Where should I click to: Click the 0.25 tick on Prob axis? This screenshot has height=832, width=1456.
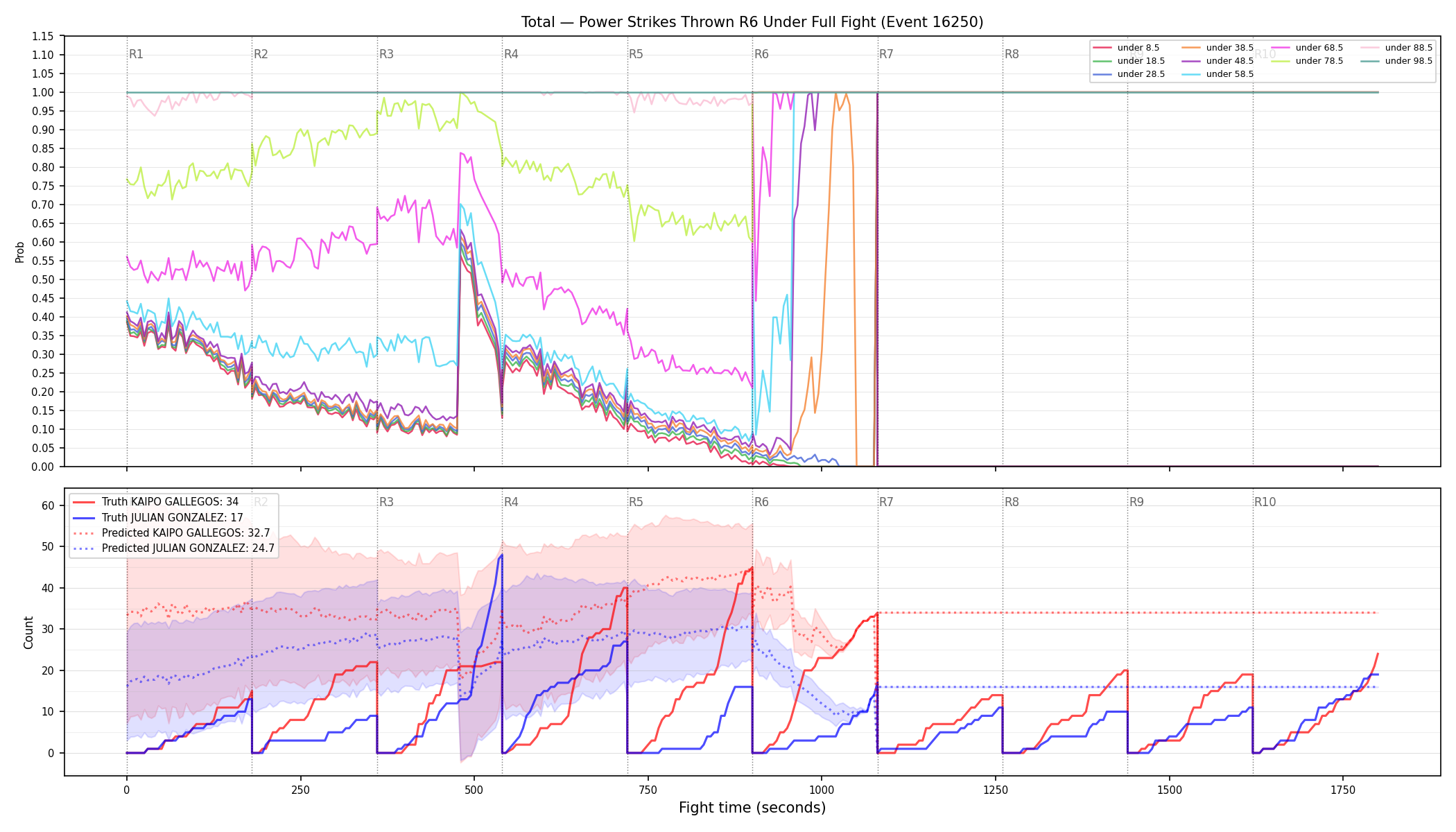(42, 373)
